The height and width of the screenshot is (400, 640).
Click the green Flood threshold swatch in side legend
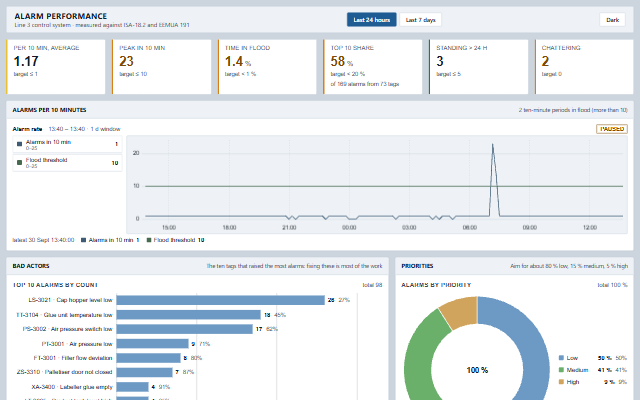click(x=19, y=162)
